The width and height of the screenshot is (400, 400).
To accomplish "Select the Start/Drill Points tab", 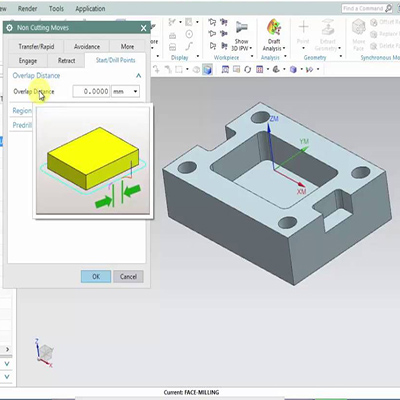I will click(115, 60).
